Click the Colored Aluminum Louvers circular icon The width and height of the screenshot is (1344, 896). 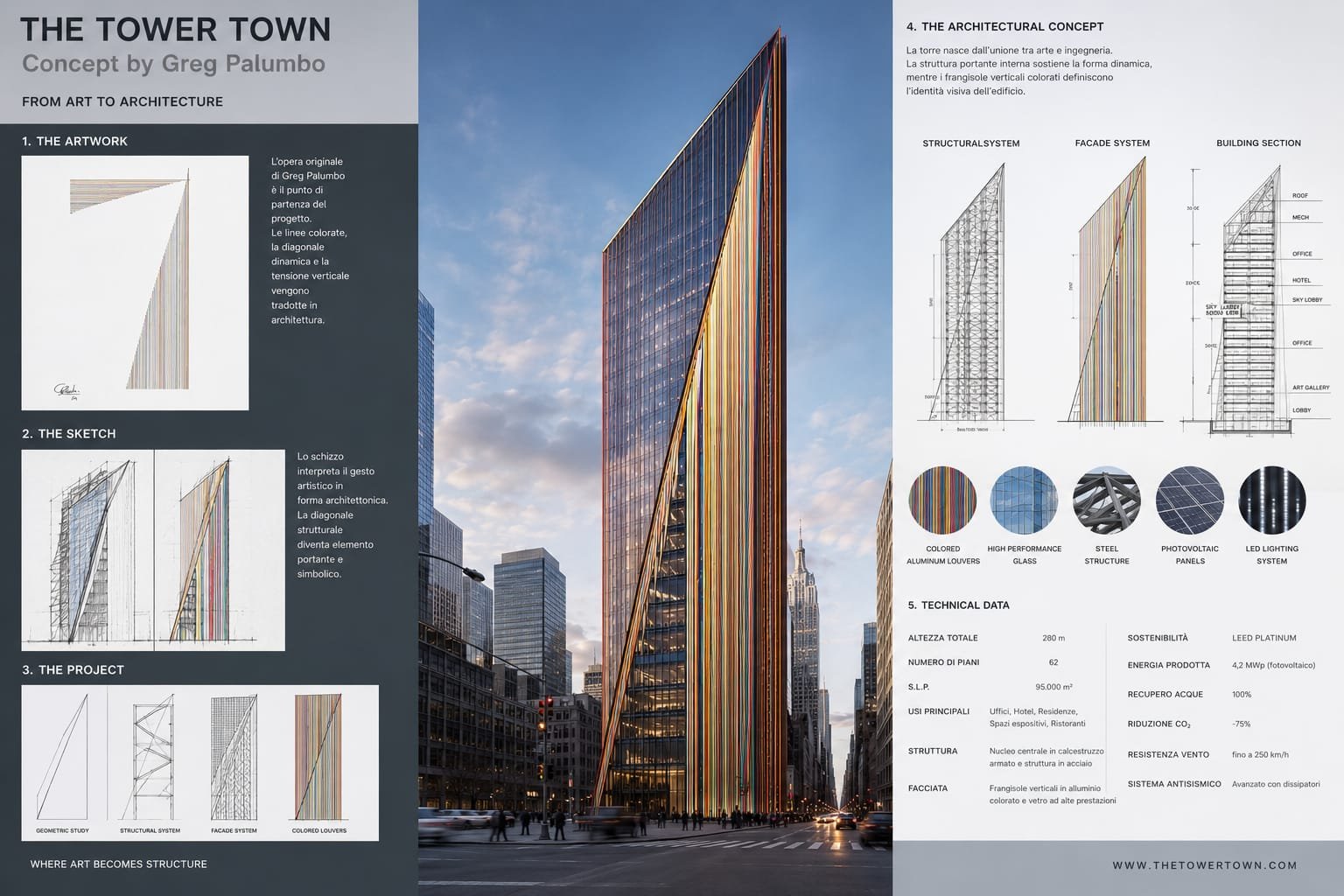[942, 500]
